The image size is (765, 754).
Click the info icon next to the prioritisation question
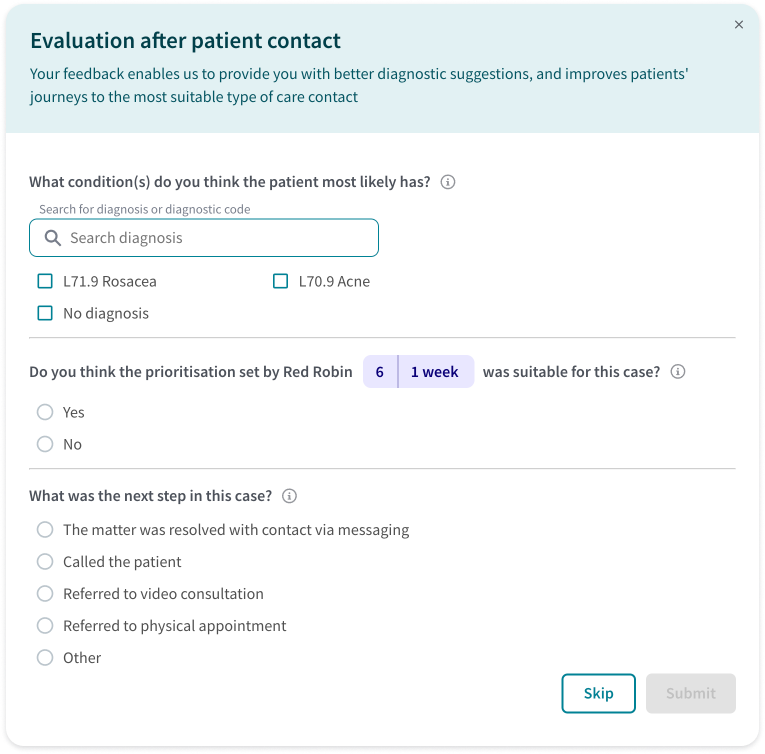(x=677, y=371)
